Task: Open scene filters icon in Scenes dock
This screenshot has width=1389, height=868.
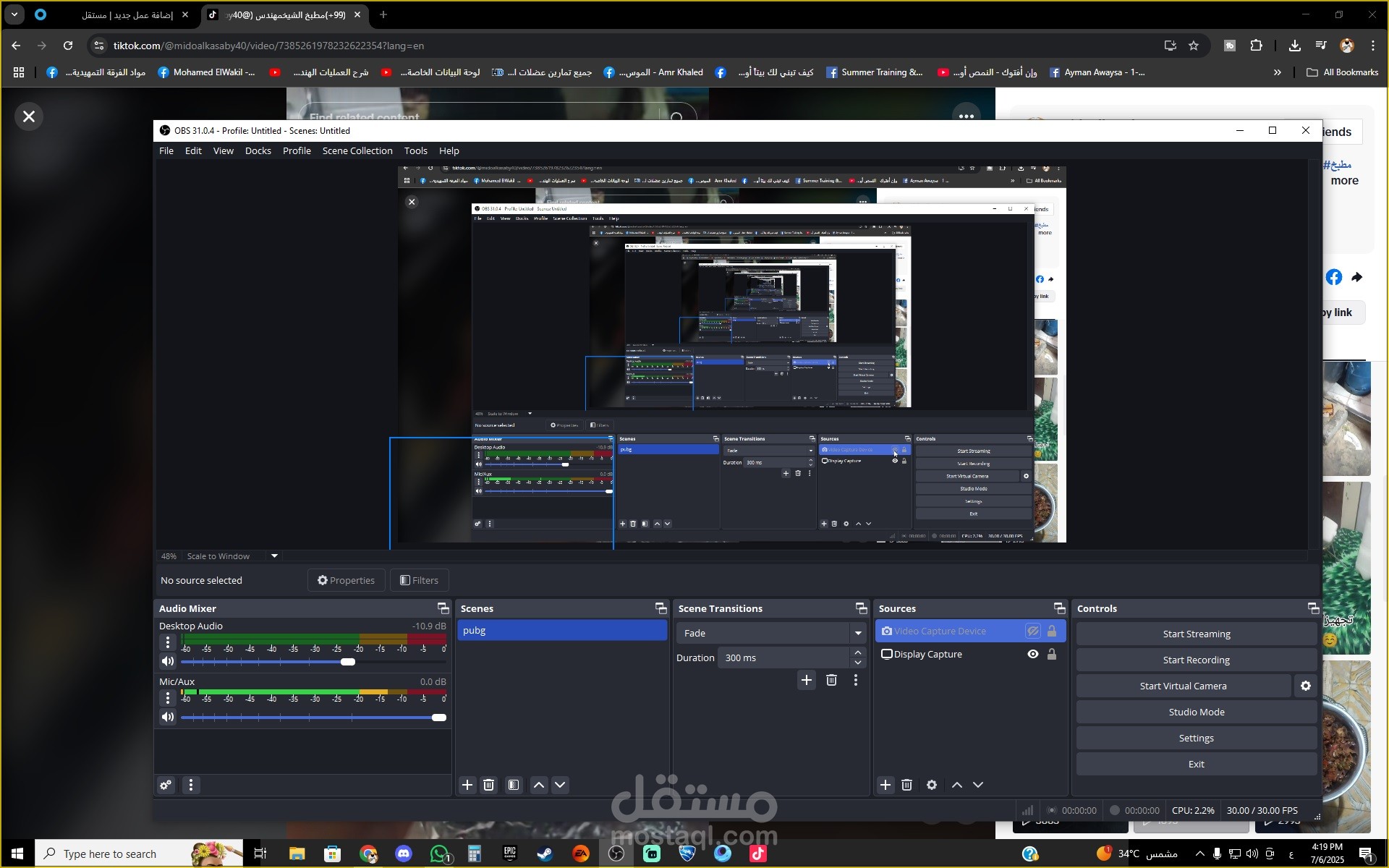Action: (x=514, y=785)
